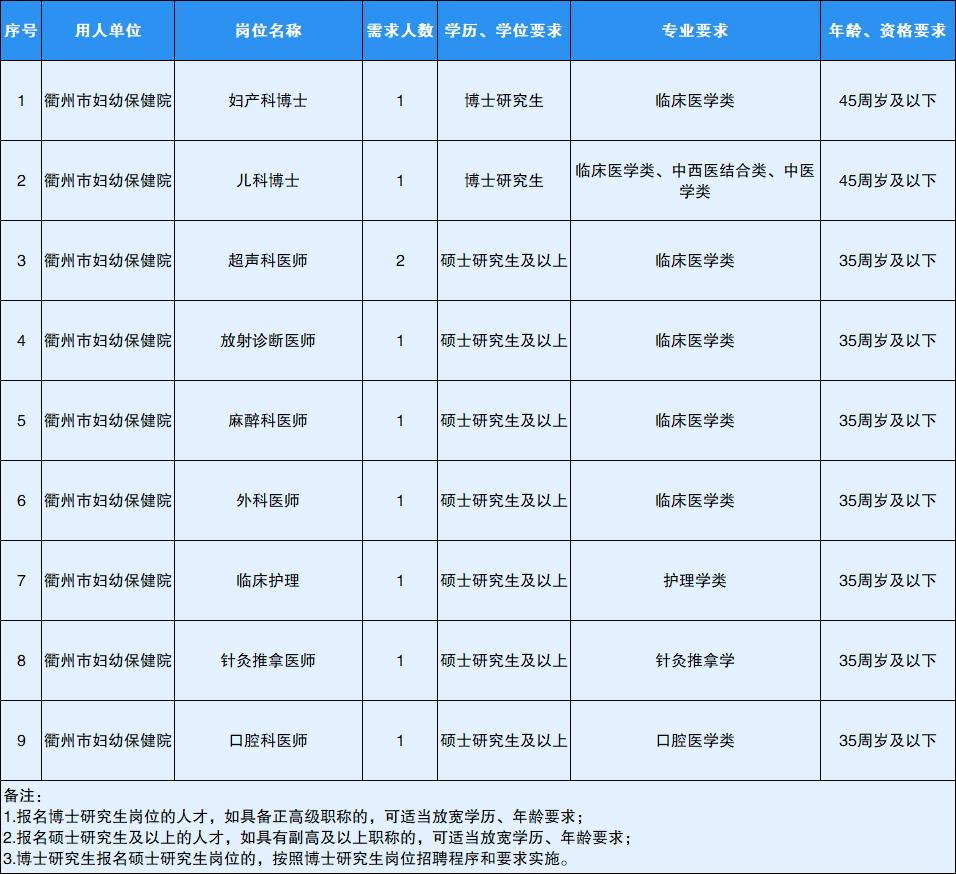Click the 儿科博士 position cell
Viewport: 956px width, 874px height.
click(x=268, y=181)
